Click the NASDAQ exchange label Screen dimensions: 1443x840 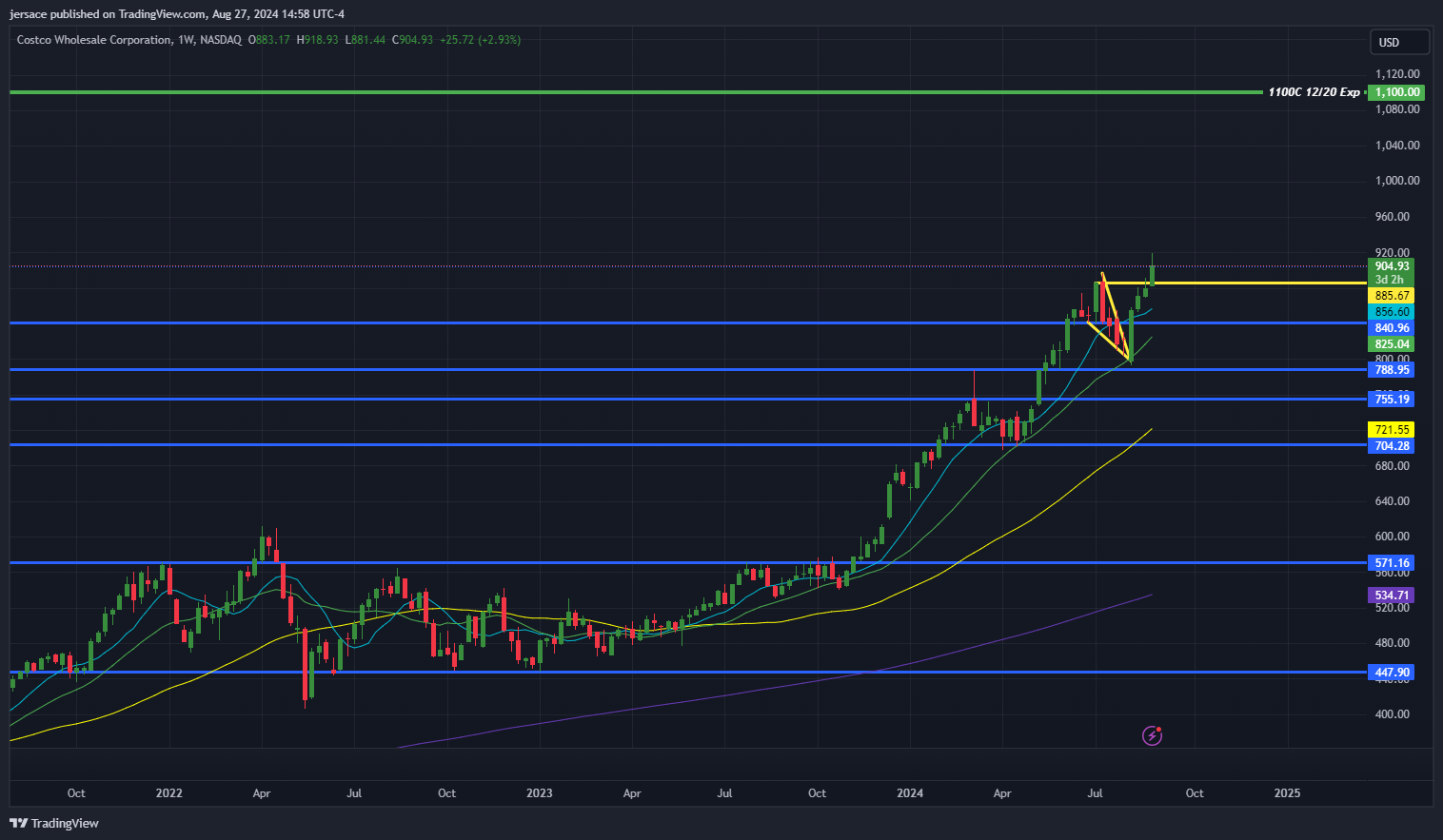coord(221,40)
